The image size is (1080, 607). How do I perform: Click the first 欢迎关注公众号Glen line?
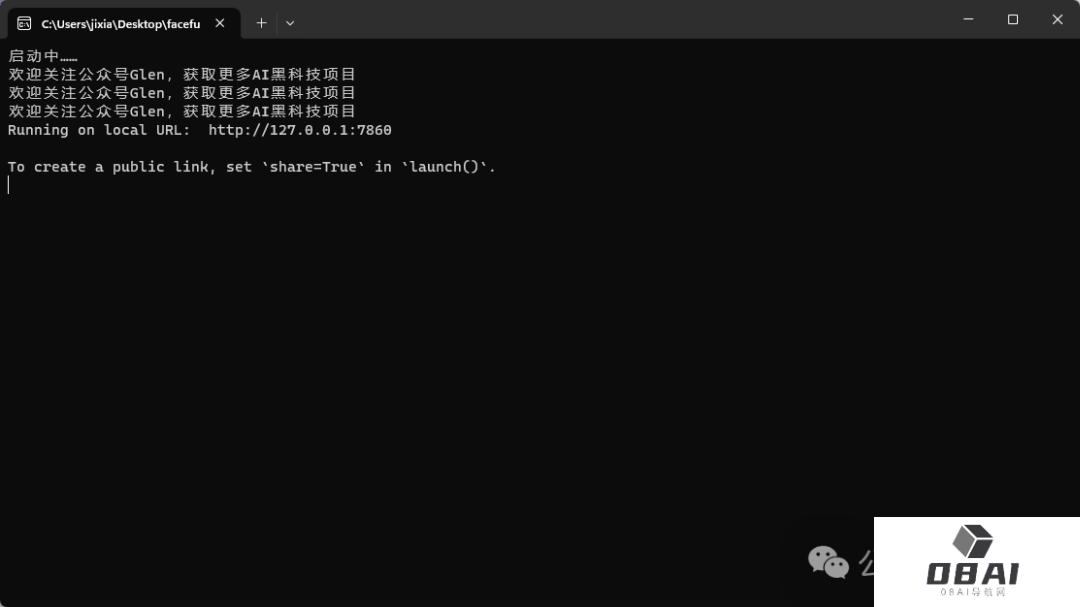(x=182, y=74)
